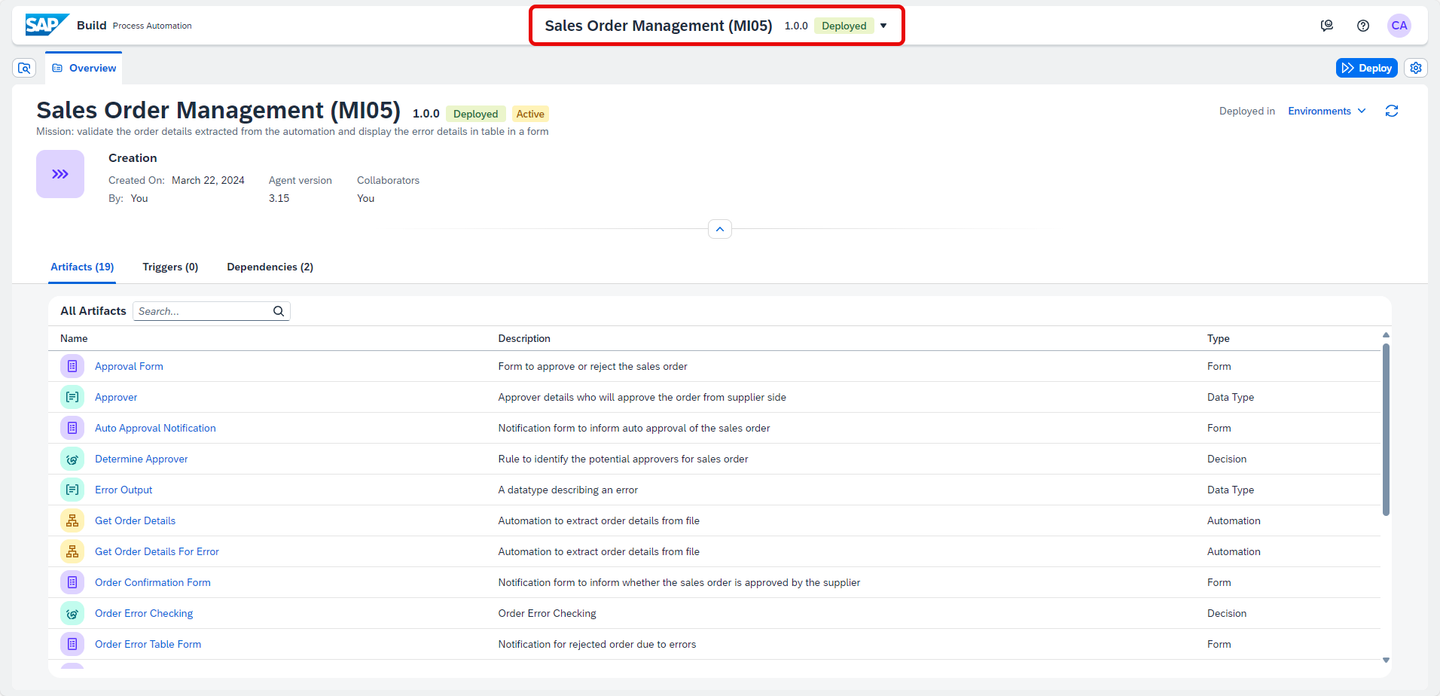Click the green Deployed badge beside title
Viewport: 1440px width, 696px height.
476,114
